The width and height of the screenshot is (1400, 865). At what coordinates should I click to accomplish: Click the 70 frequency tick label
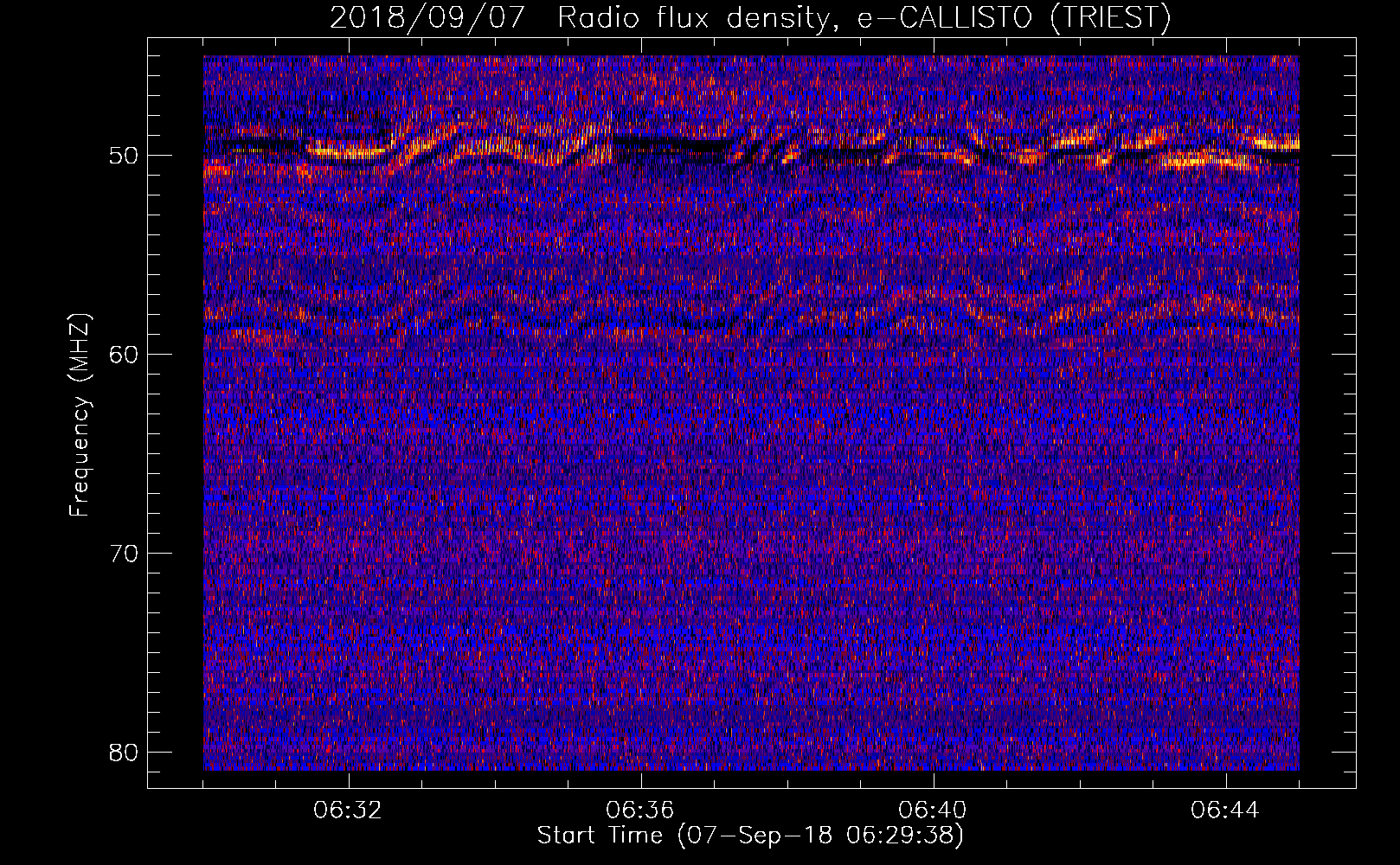pyautogui.click(x=125, y=554)
